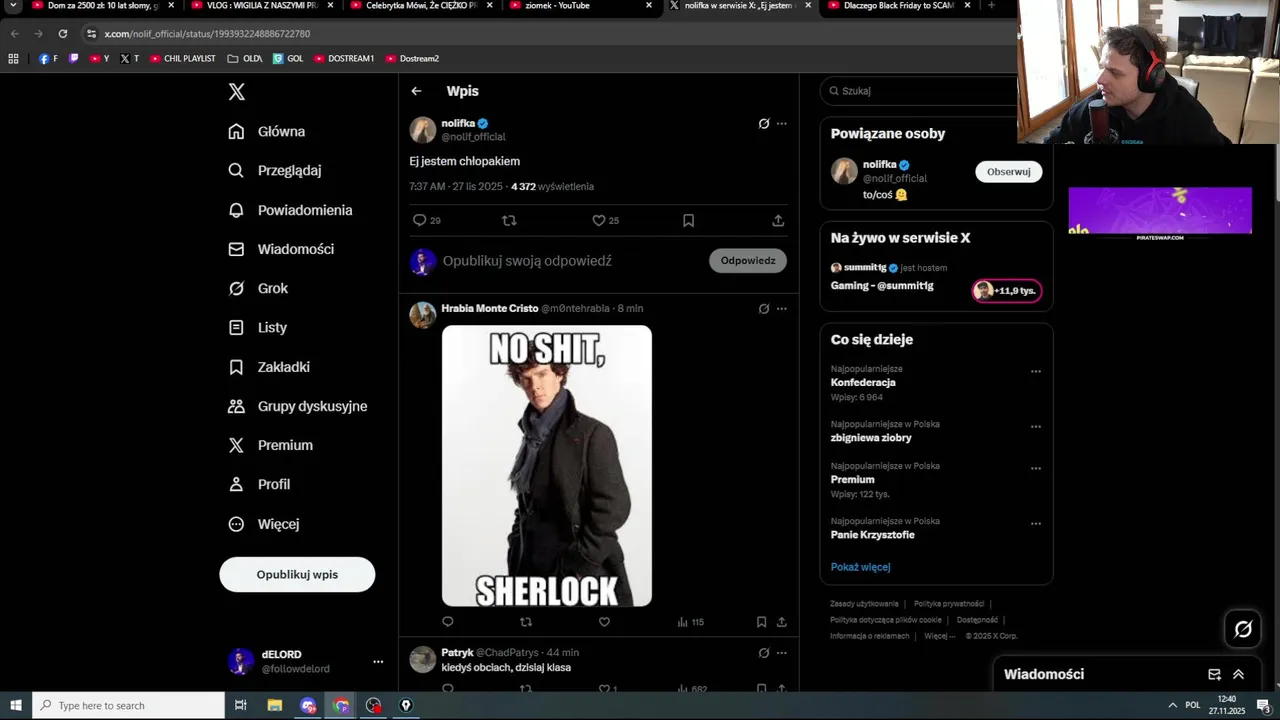Share nolifka's post
This screenshot has width=1280, height=720.
point(778,220)
